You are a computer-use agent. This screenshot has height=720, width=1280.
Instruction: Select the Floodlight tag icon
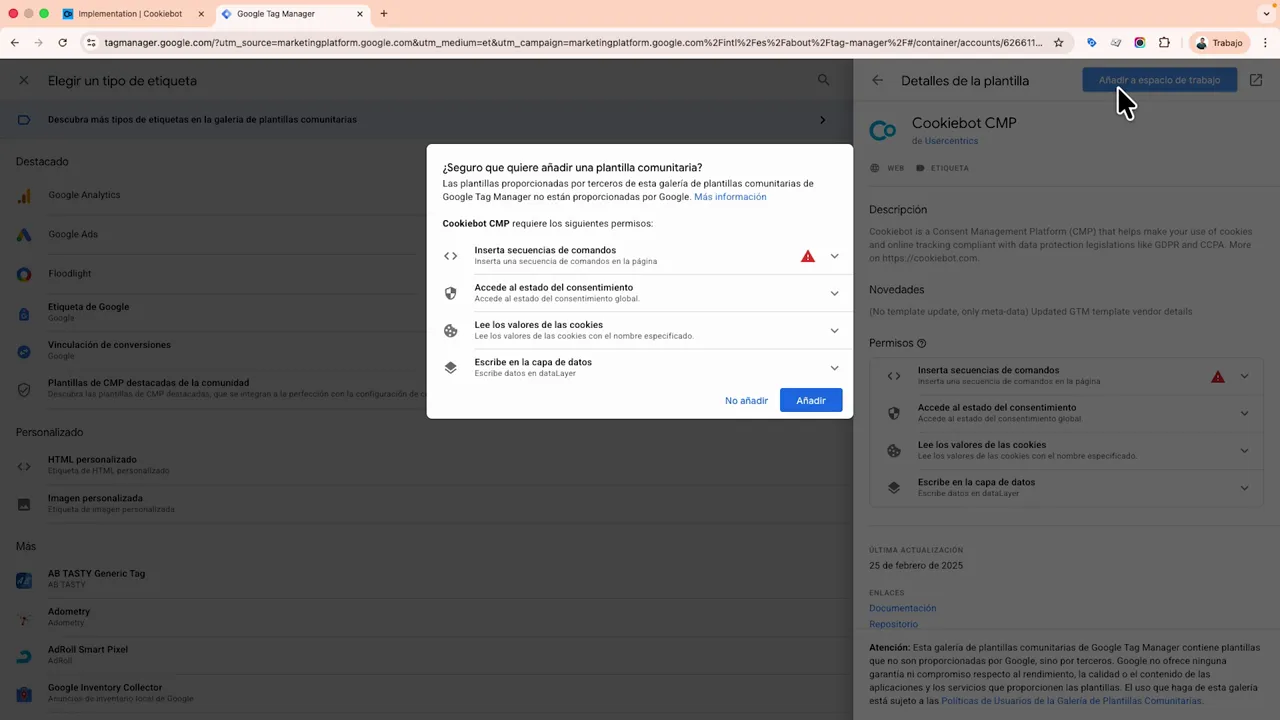point(24,273)
